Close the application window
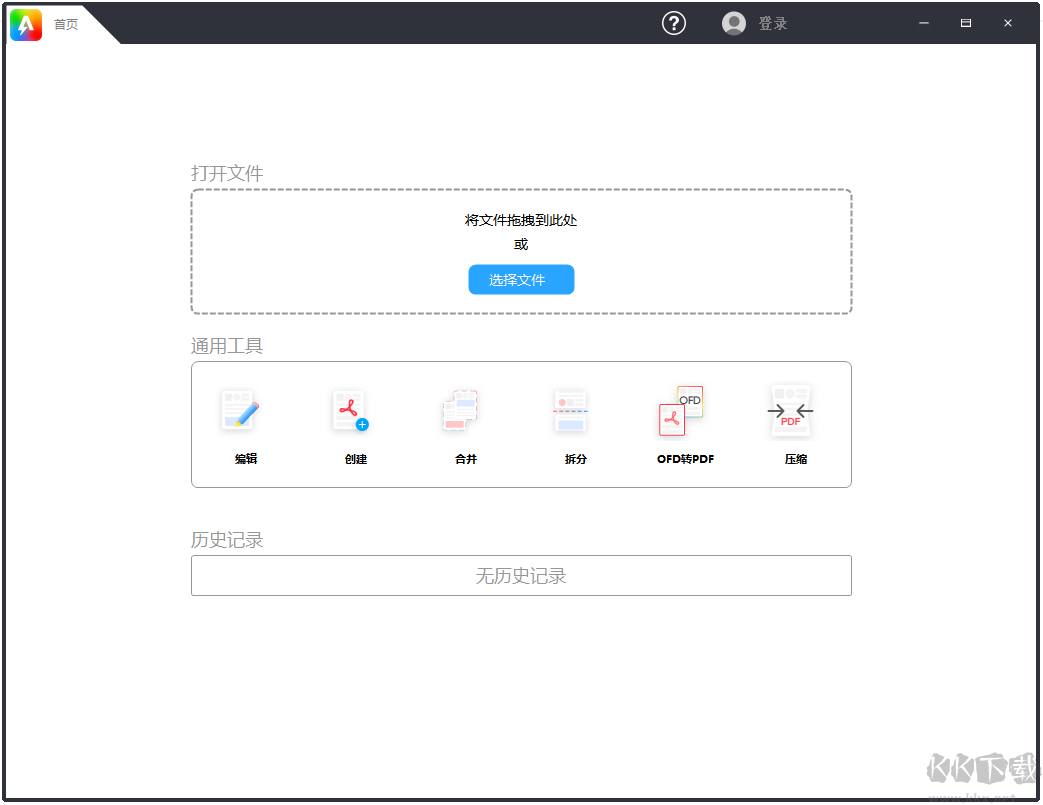Viewport: 1043px width, 805px height. click(1008, 23)
